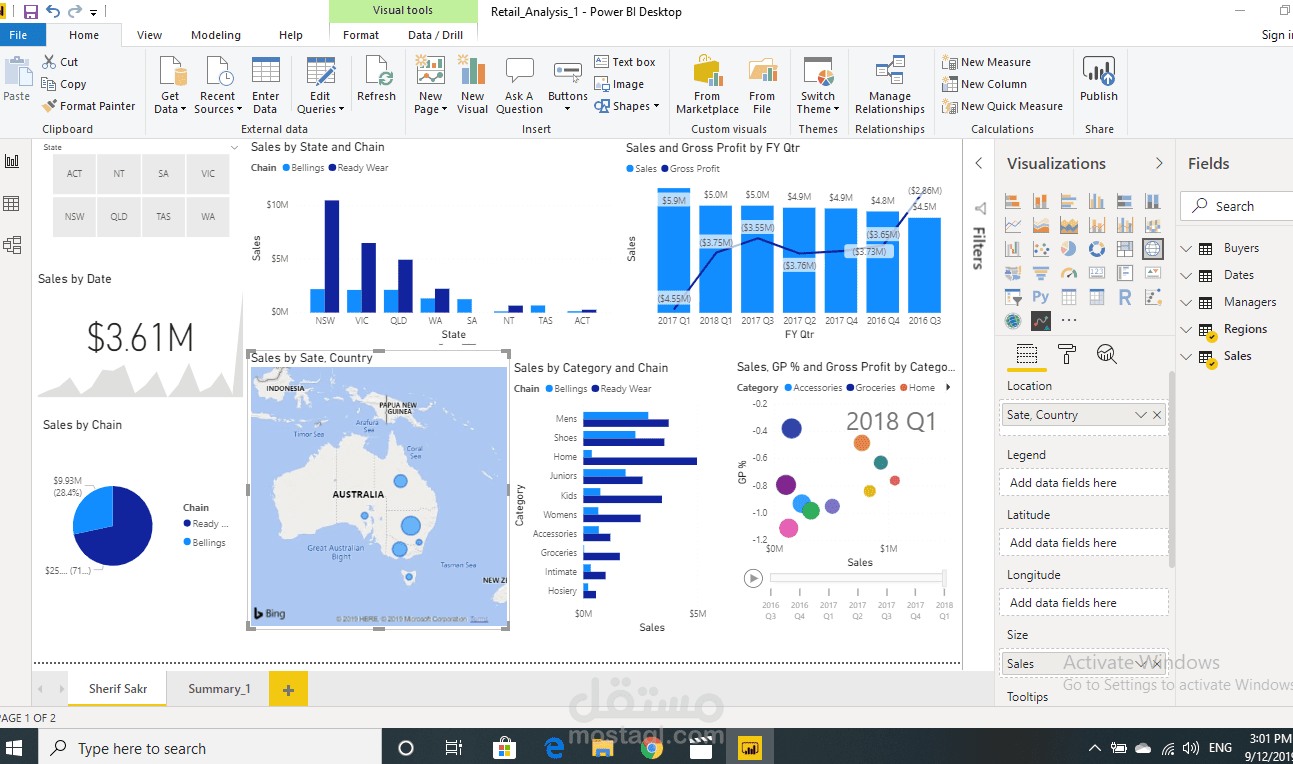
Task: Click Manage Relationships
Action: 890,86
